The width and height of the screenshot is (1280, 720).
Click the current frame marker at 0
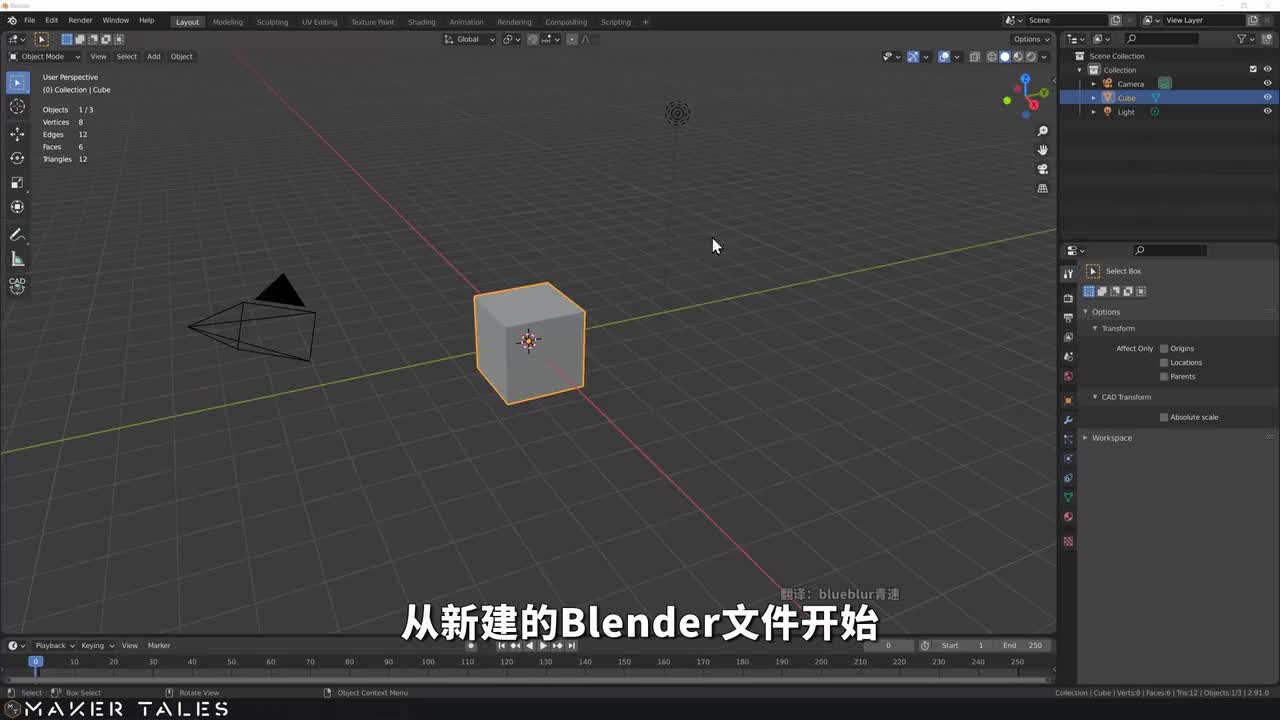point(35,661)
